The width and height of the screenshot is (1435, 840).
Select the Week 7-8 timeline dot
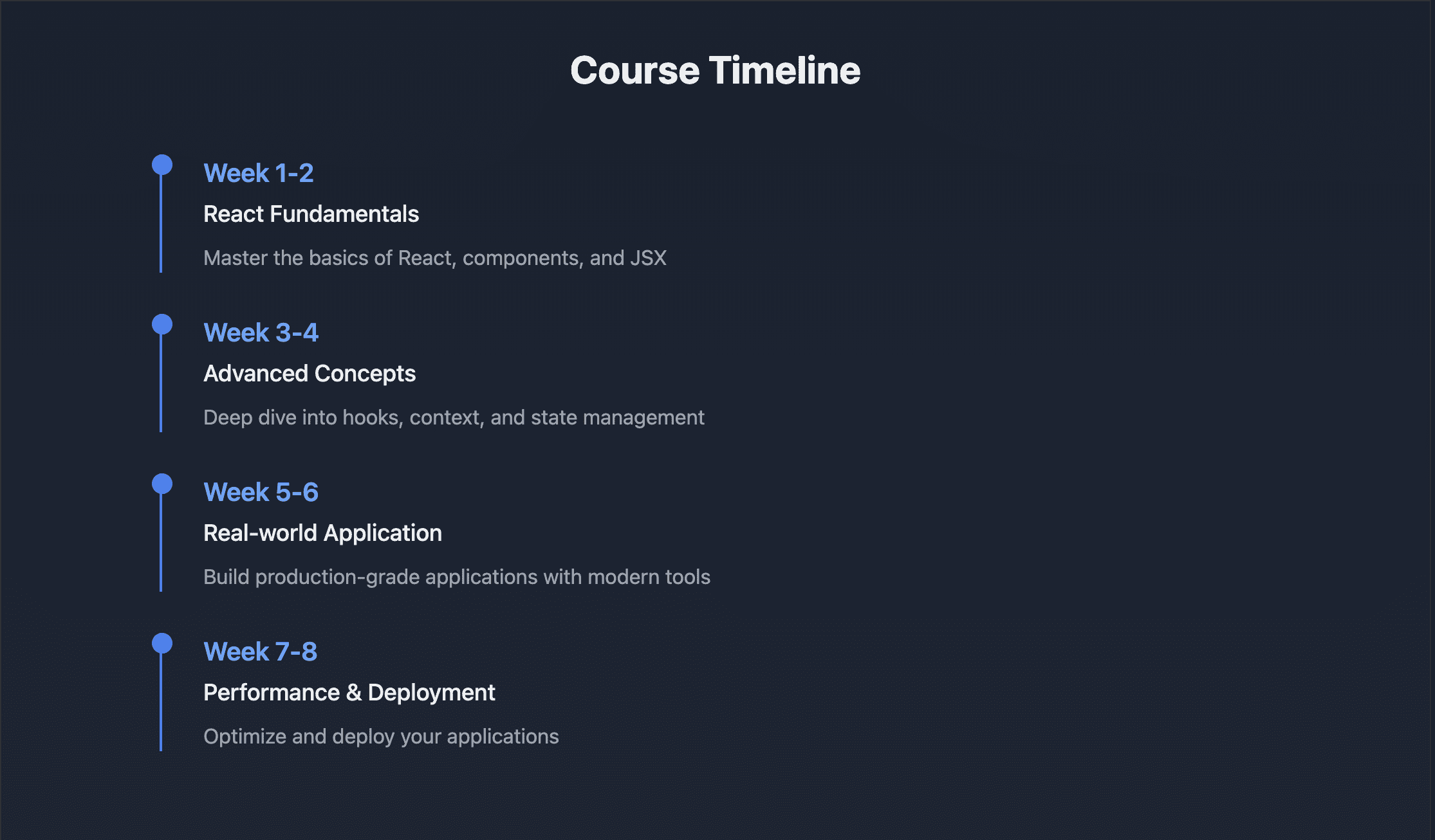tap(162, 643)
